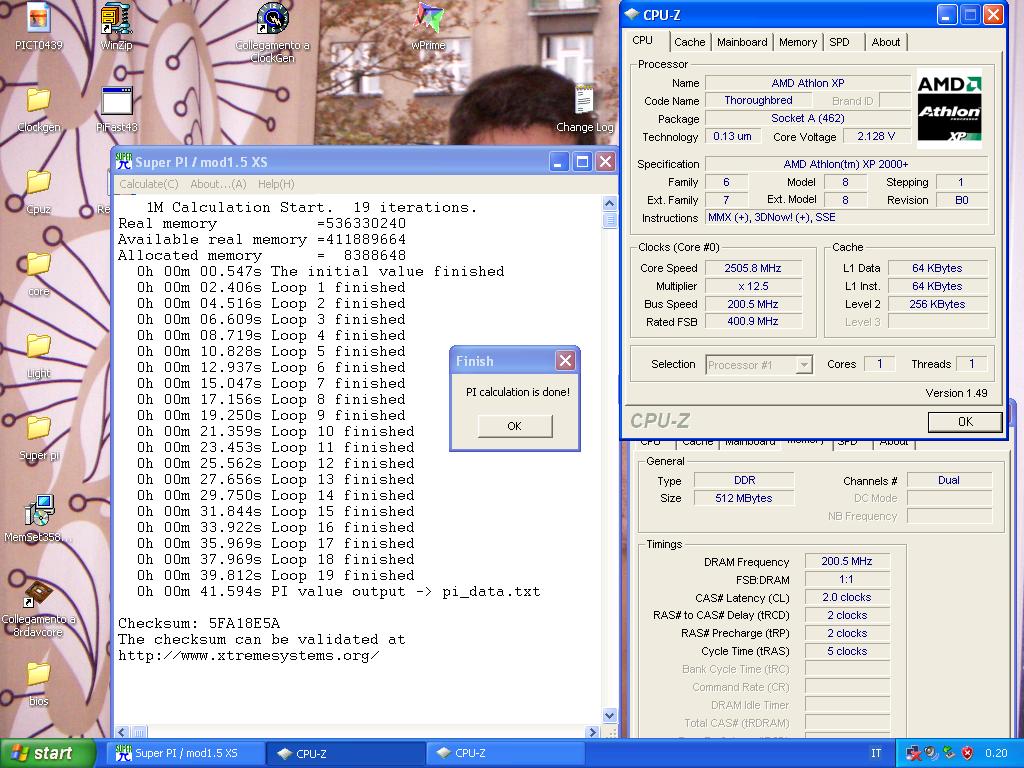Open the Super pi folder on desktop
The width and height of the screenshot is (1024, 768).
(x=39, y=437)
